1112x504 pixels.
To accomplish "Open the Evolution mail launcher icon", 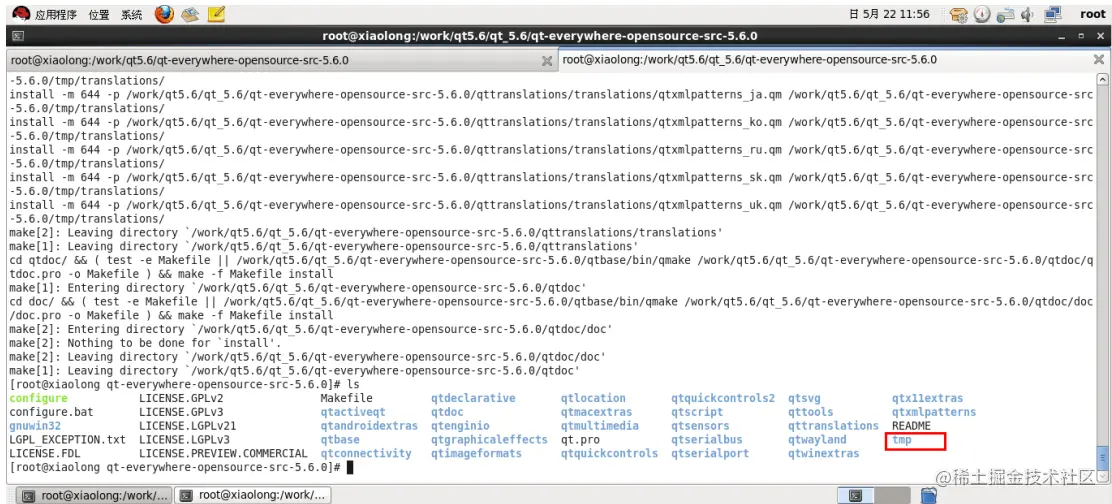I will (x=189, y=14).
